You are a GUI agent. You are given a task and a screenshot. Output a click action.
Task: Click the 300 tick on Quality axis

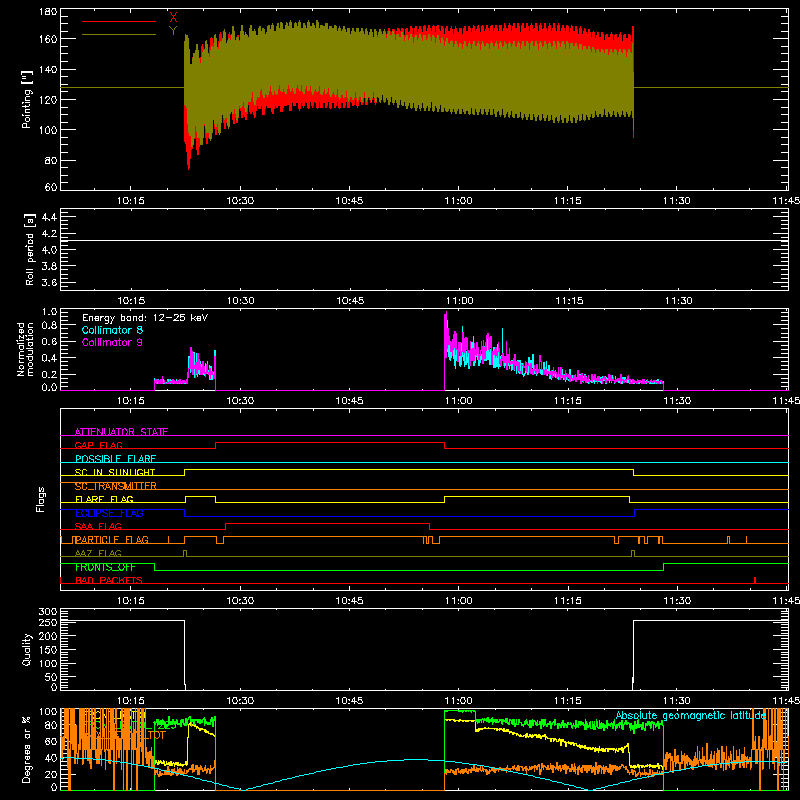(48, 612)
